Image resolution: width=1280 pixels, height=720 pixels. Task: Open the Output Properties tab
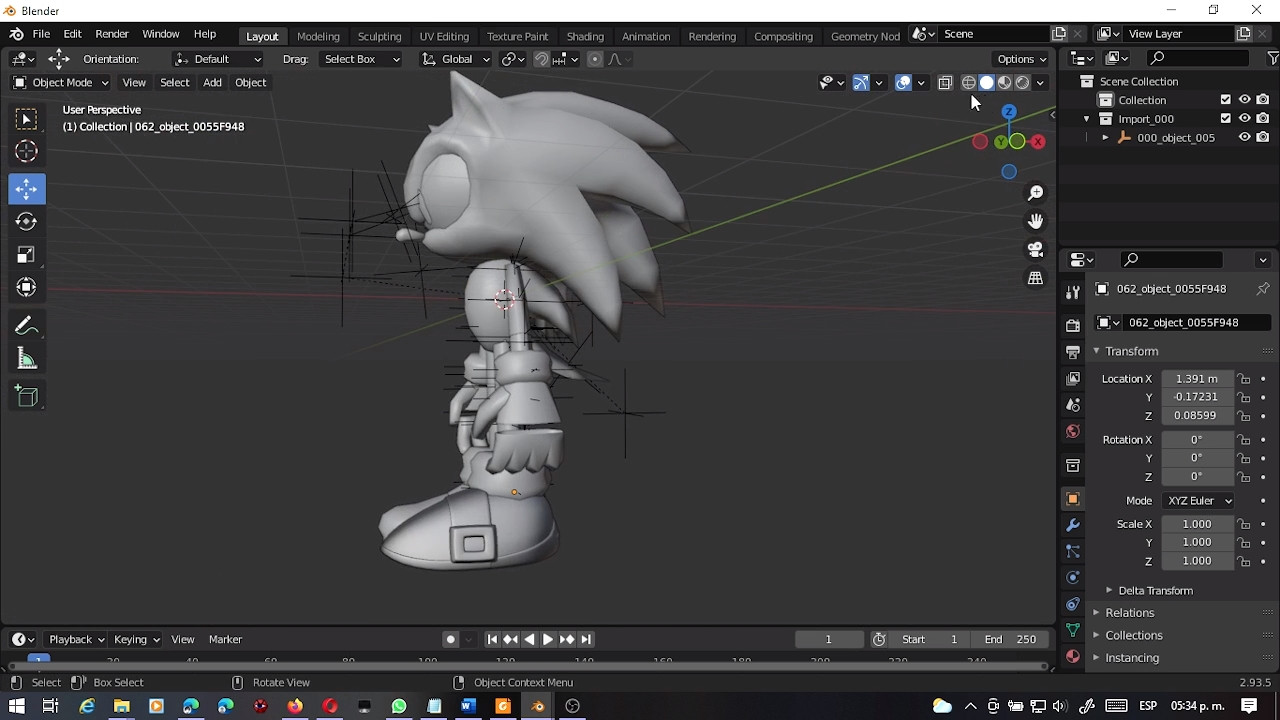(x=1072, y=352)
